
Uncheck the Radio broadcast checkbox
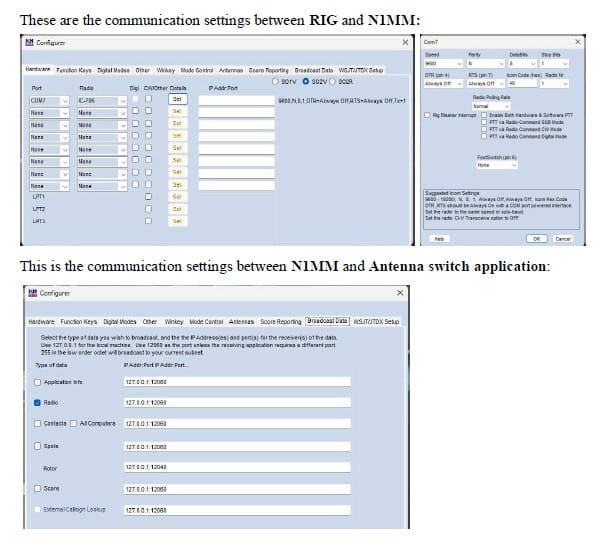tap(37, 403)
